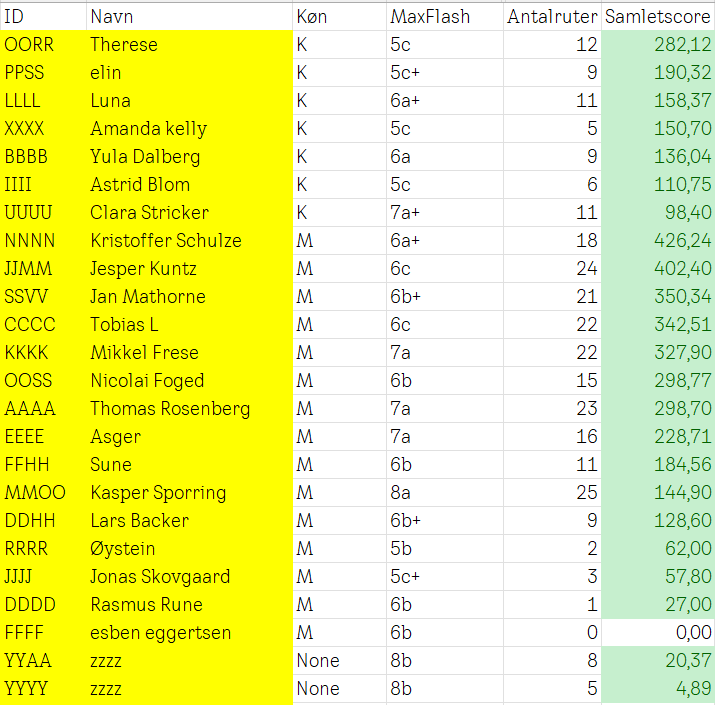Select the cell containing Kristoffer Schulze

click(x=187, y=241)
